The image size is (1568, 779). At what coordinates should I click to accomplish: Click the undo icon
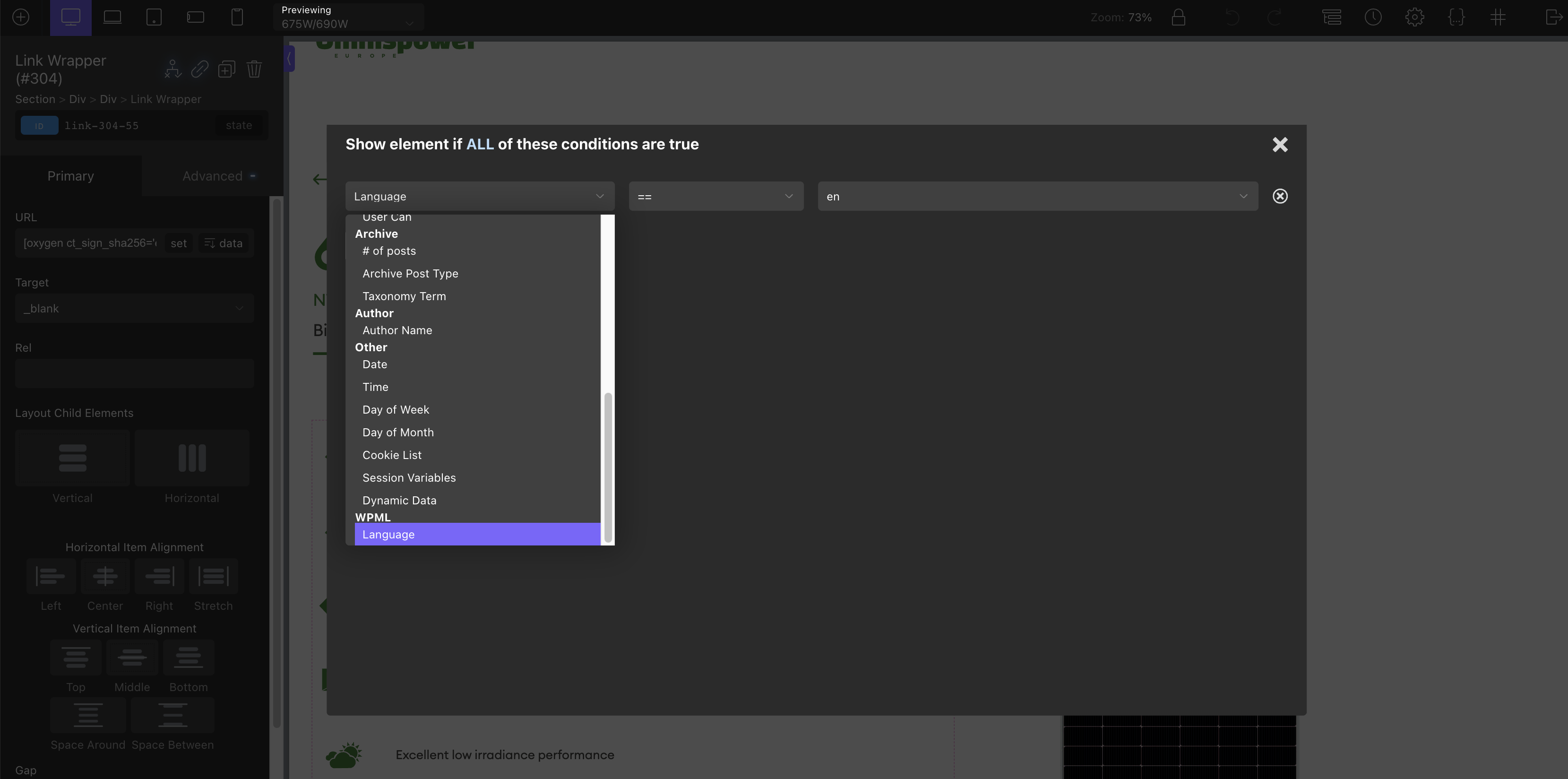1232,17
